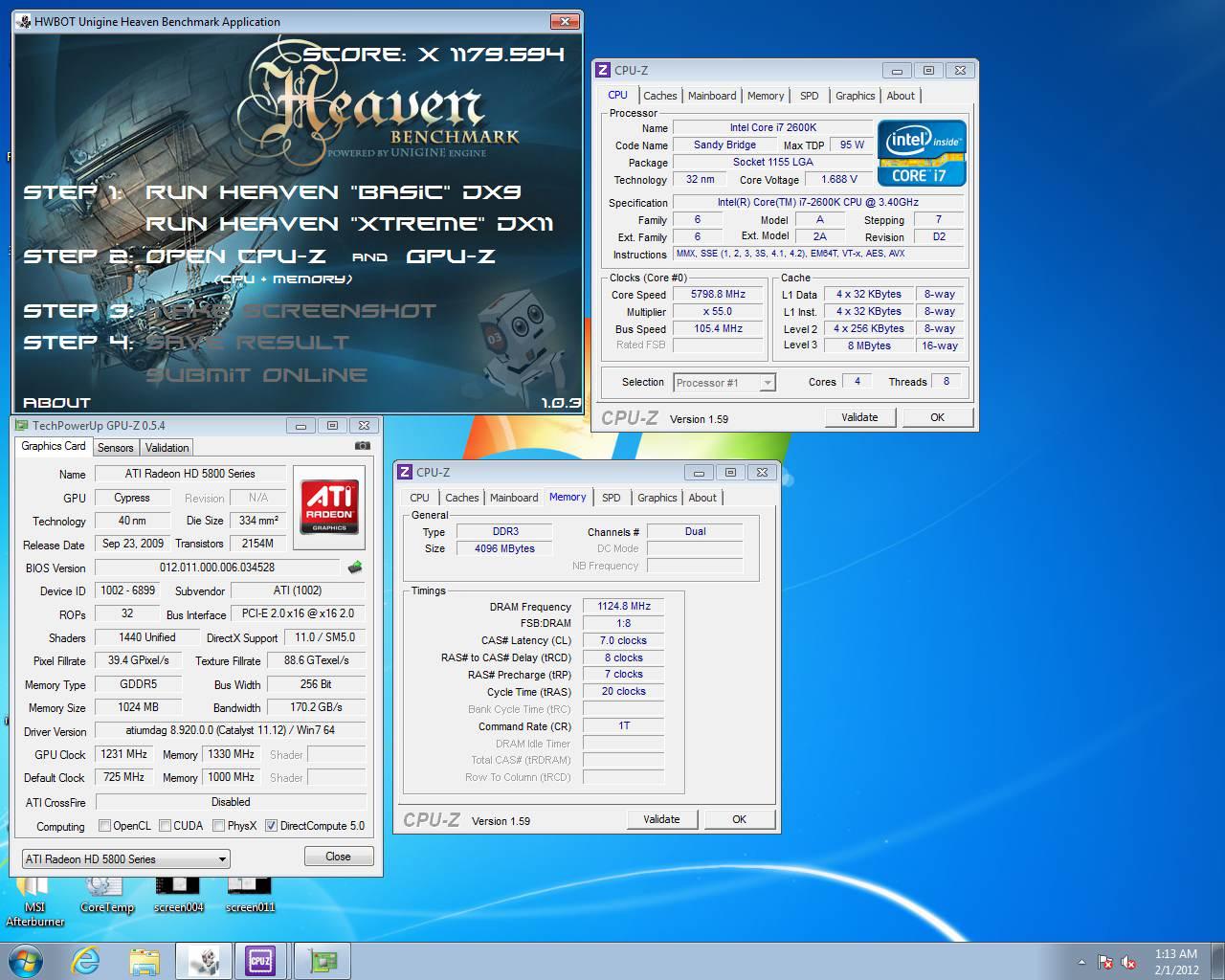The image size is (1225, 980).
Task: Click the BIOS save chip icon in GPU-Z
Action: pyautogui.click(x=355, y=568)
